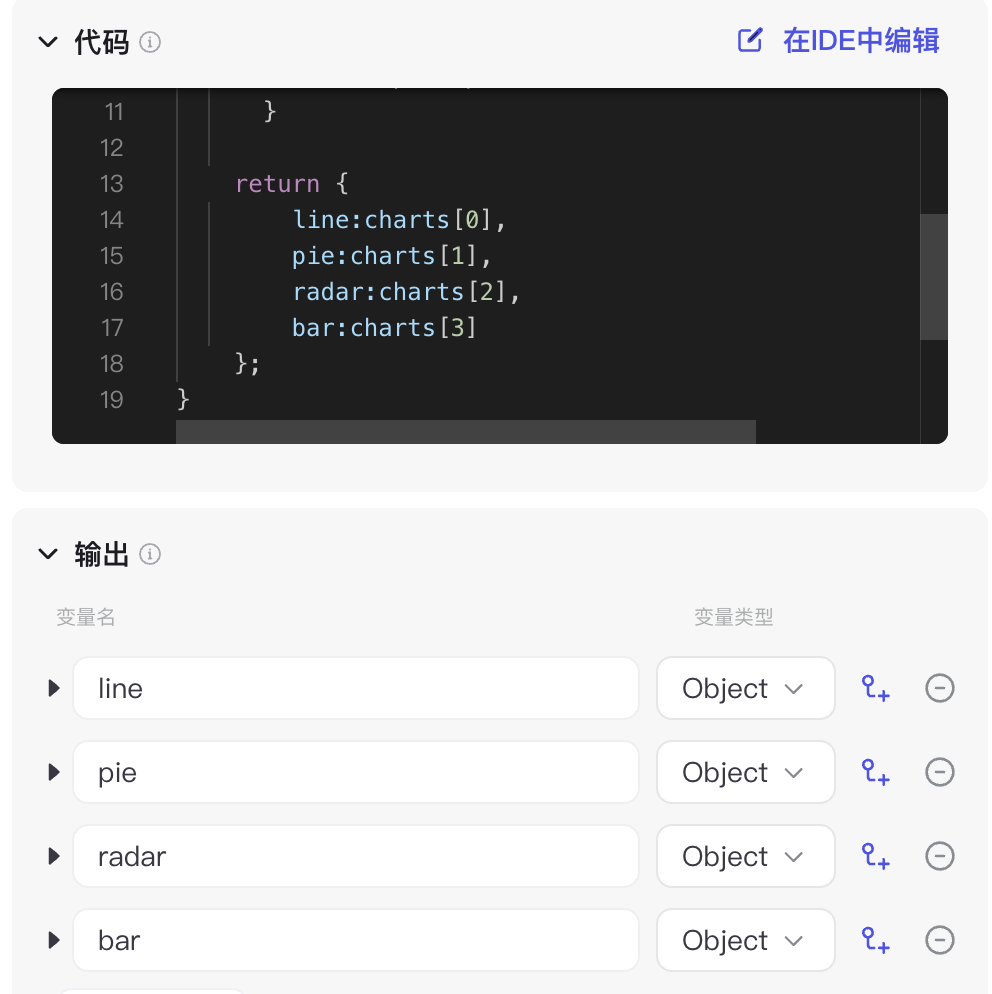
Task: Expand the radar variable tree row
Action: (x=54, y=856)
